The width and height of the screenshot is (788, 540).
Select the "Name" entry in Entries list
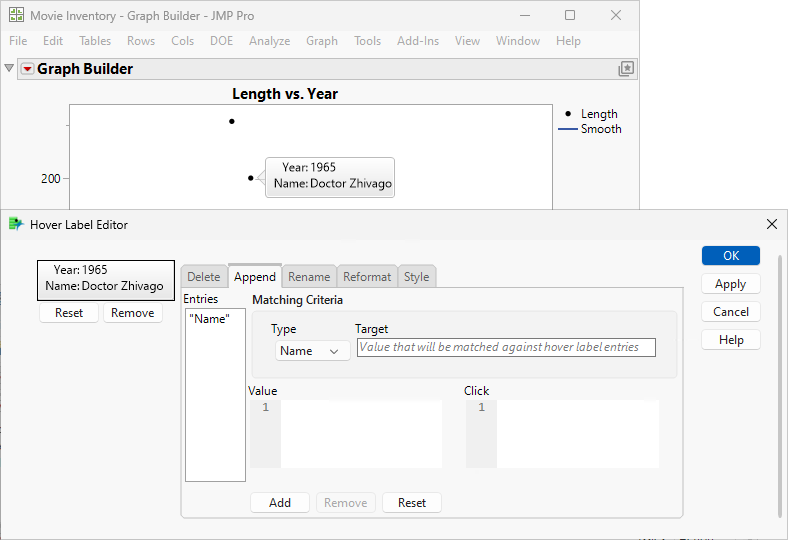[x=211, y=319]
